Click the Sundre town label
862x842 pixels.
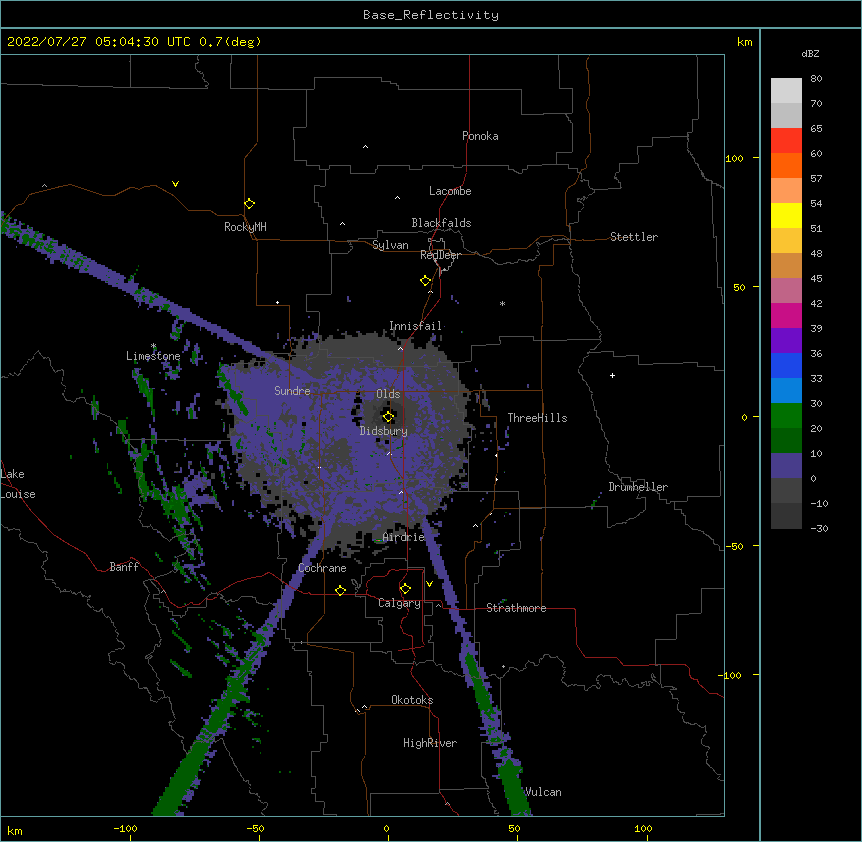[x=292, y=391]
